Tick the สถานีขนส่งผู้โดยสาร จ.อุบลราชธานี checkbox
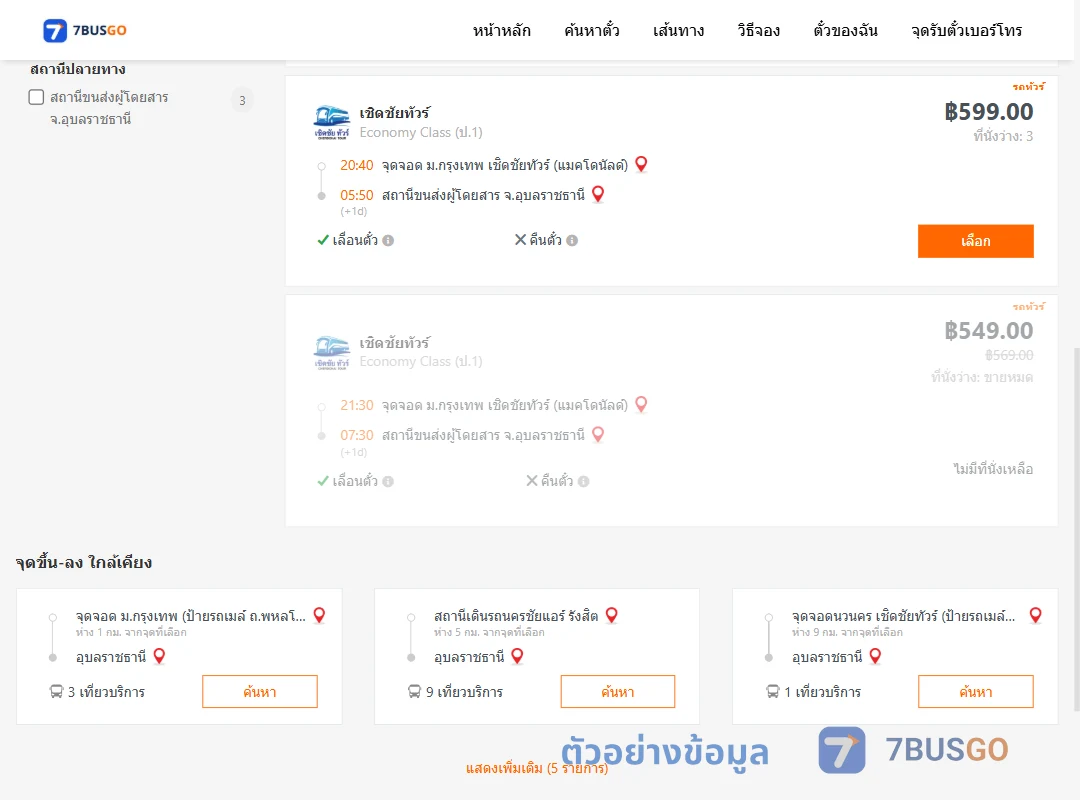The image size is (1080, 800). [x=37, y=97]
